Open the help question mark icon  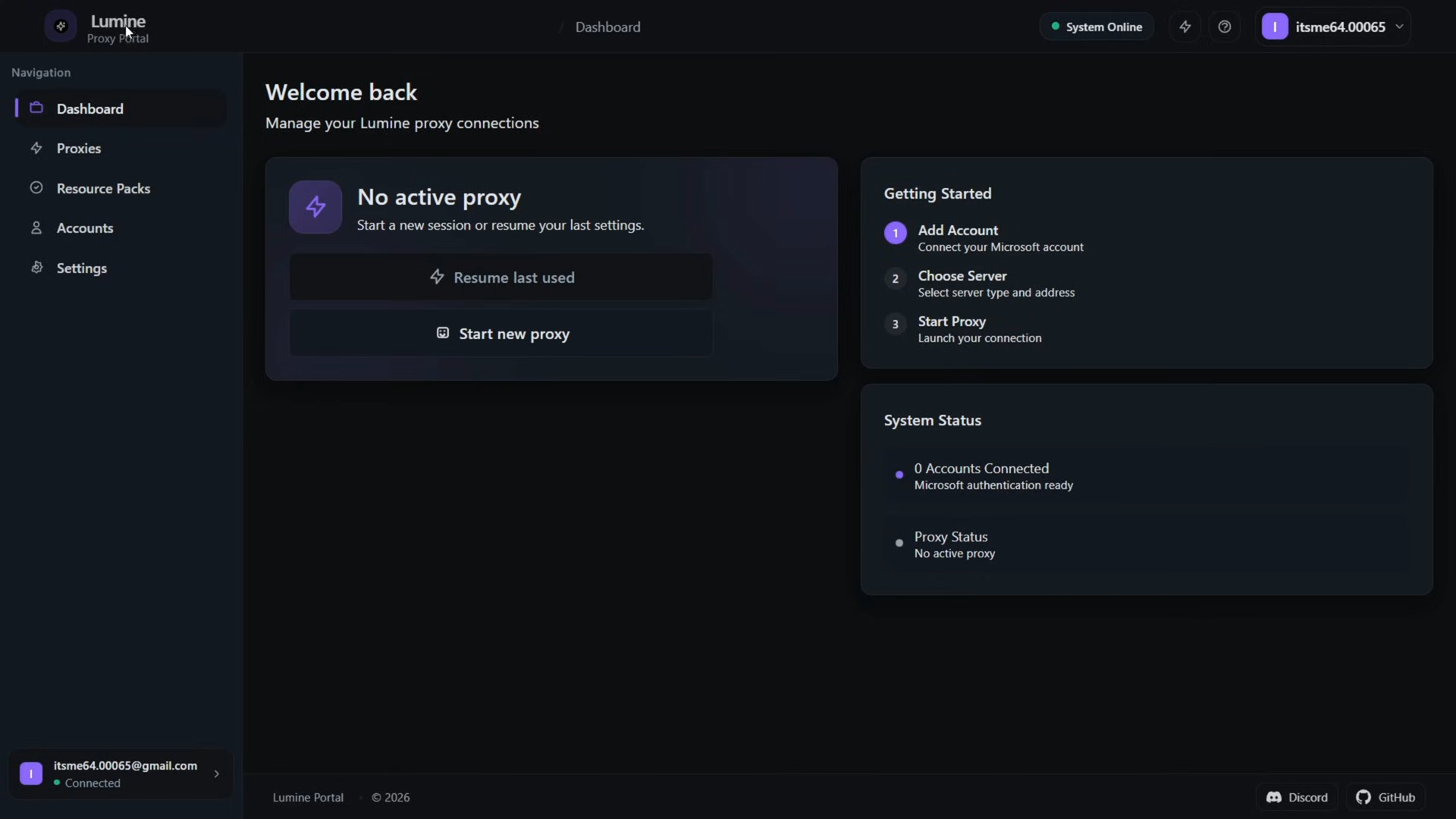click(1224, 27)
